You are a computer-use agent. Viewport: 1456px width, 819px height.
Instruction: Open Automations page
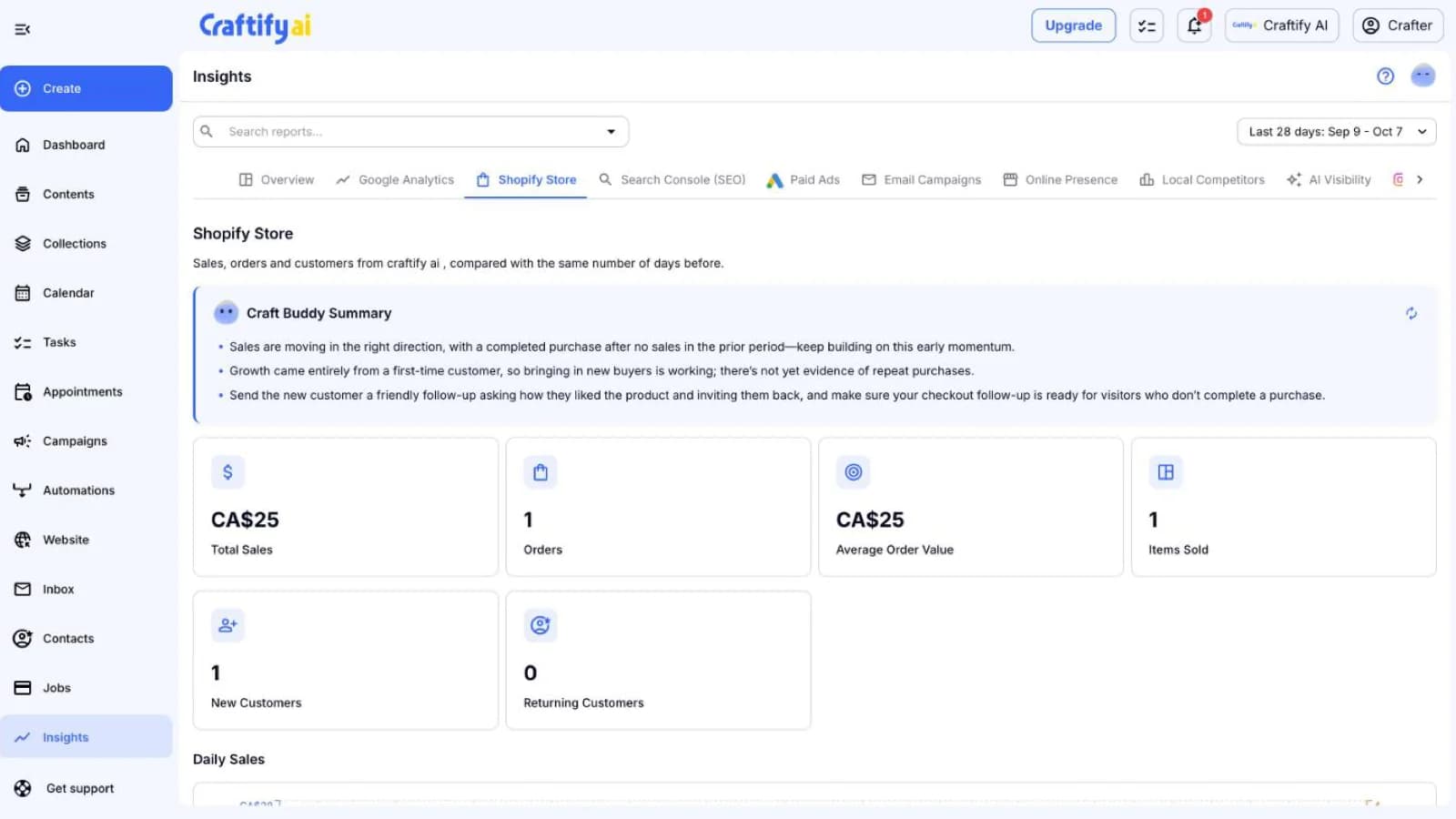(x=86, y=490)
